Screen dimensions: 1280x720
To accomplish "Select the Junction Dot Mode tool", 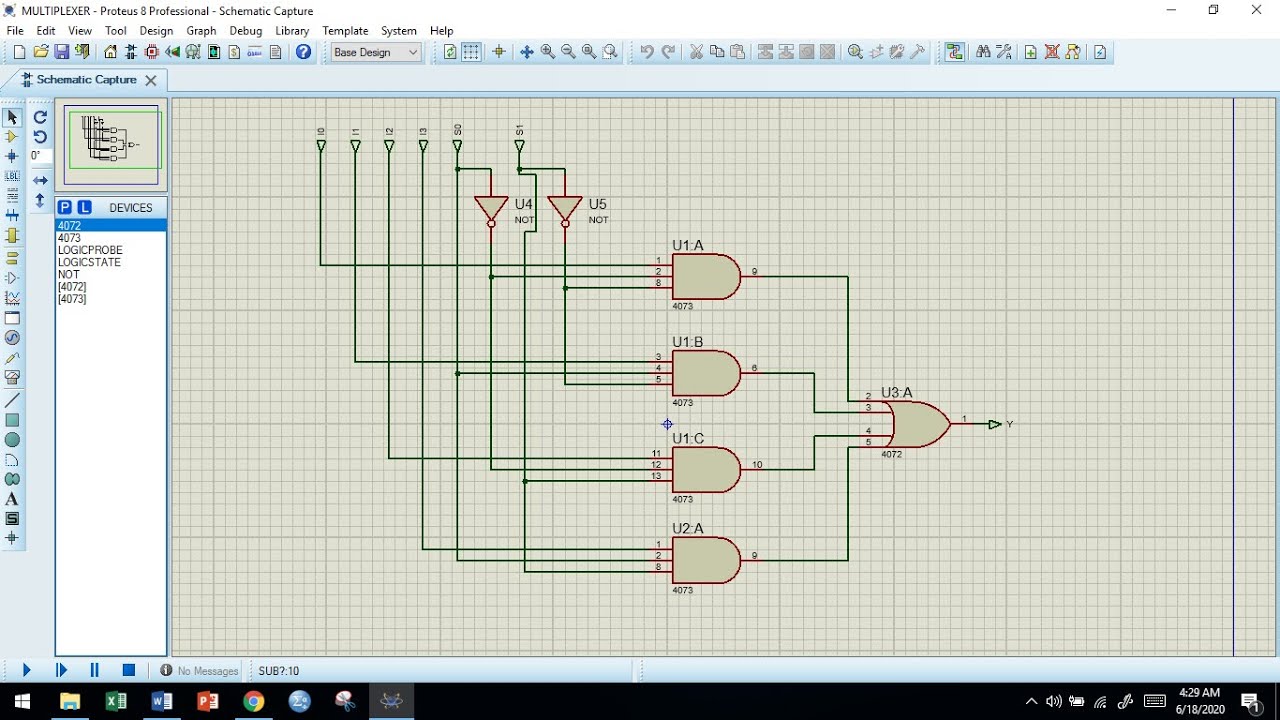I will pos(12,156).
